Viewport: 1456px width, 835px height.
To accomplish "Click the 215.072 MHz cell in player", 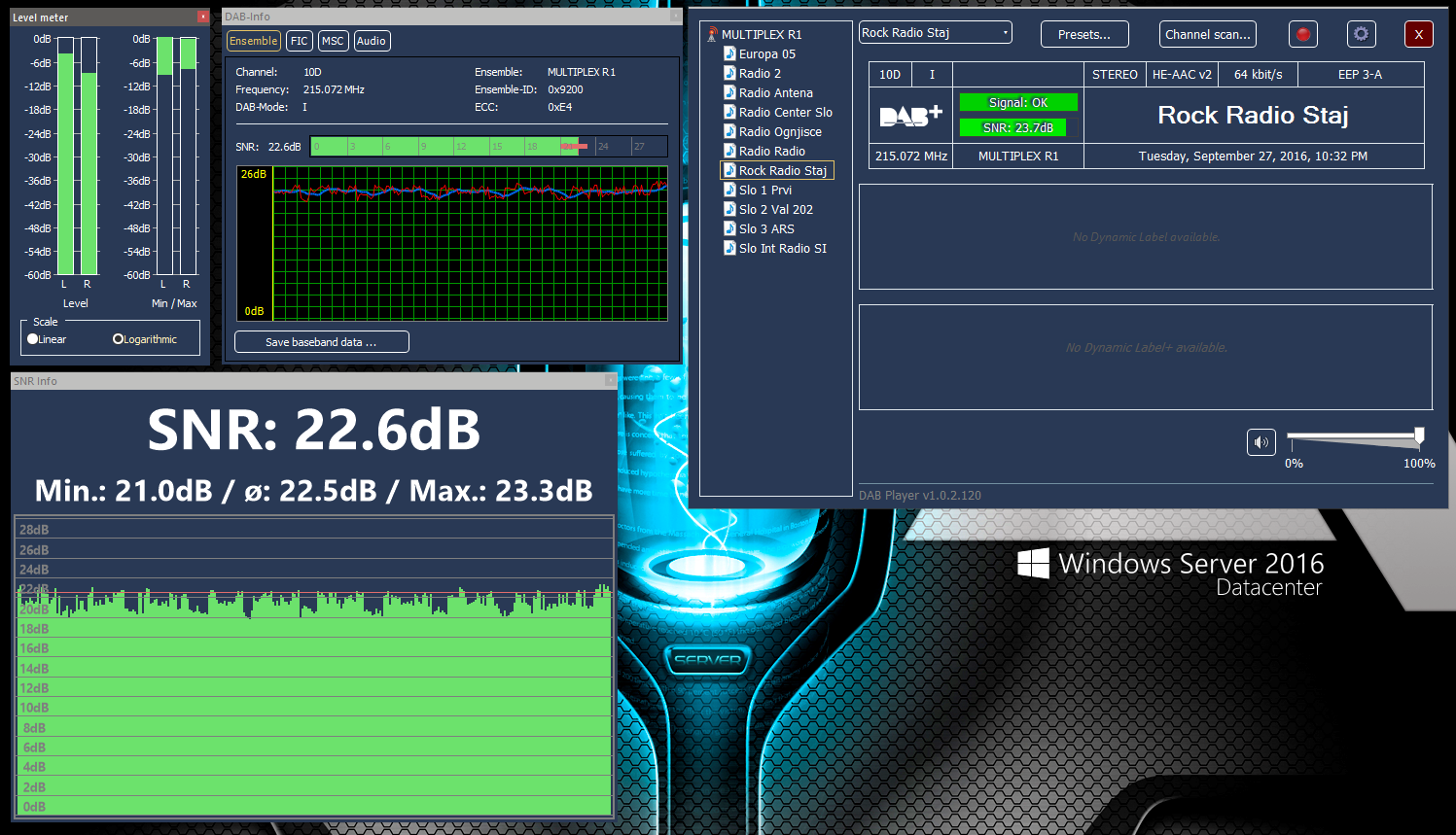I will pos(911,156).
